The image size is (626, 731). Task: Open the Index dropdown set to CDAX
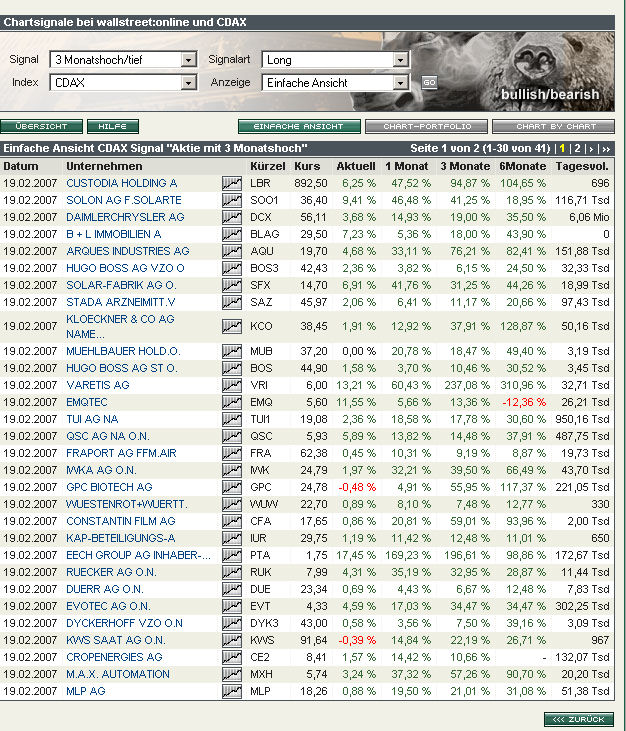(188, 83)
